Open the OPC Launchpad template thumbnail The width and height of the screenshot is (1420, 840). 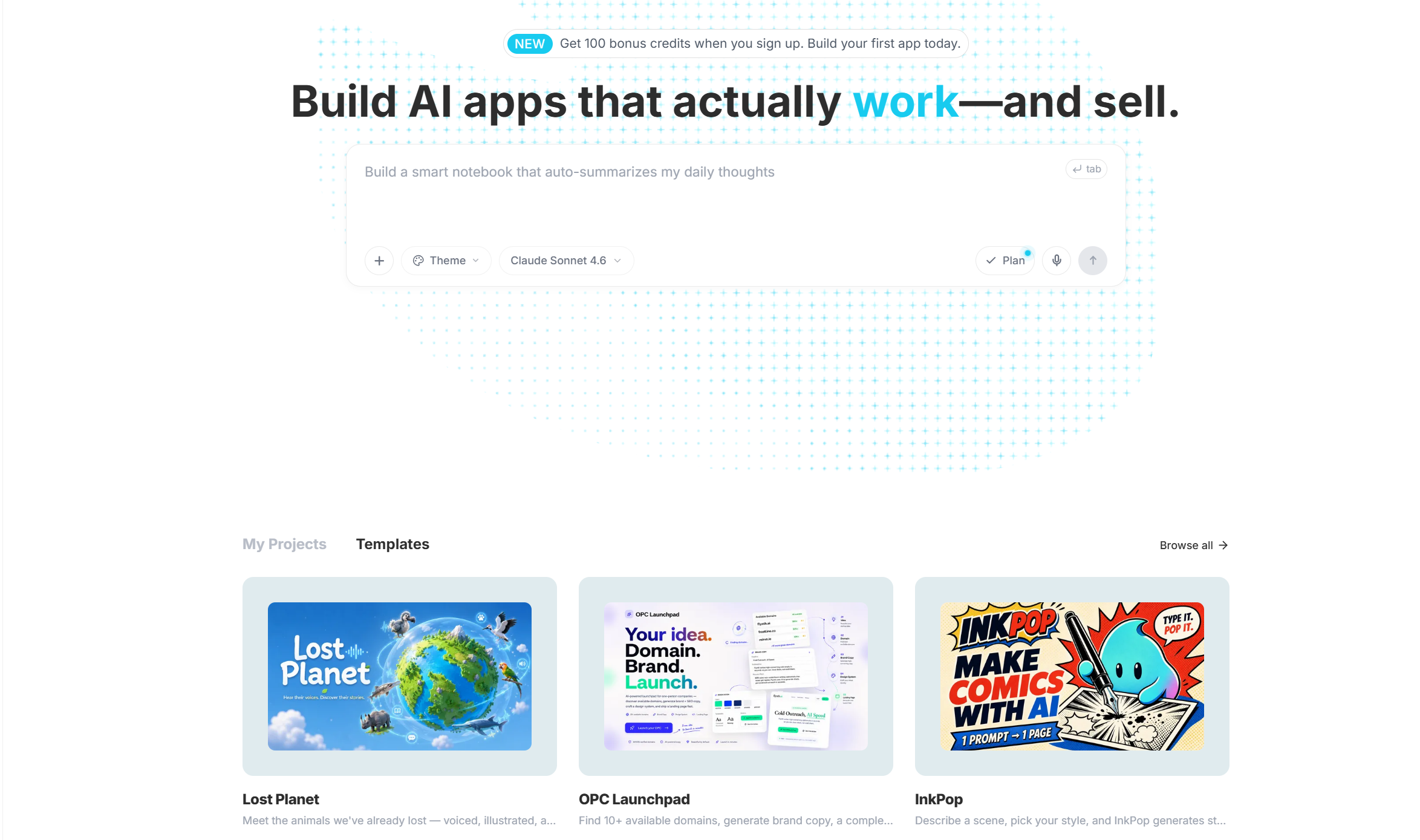tap(736, 676)
